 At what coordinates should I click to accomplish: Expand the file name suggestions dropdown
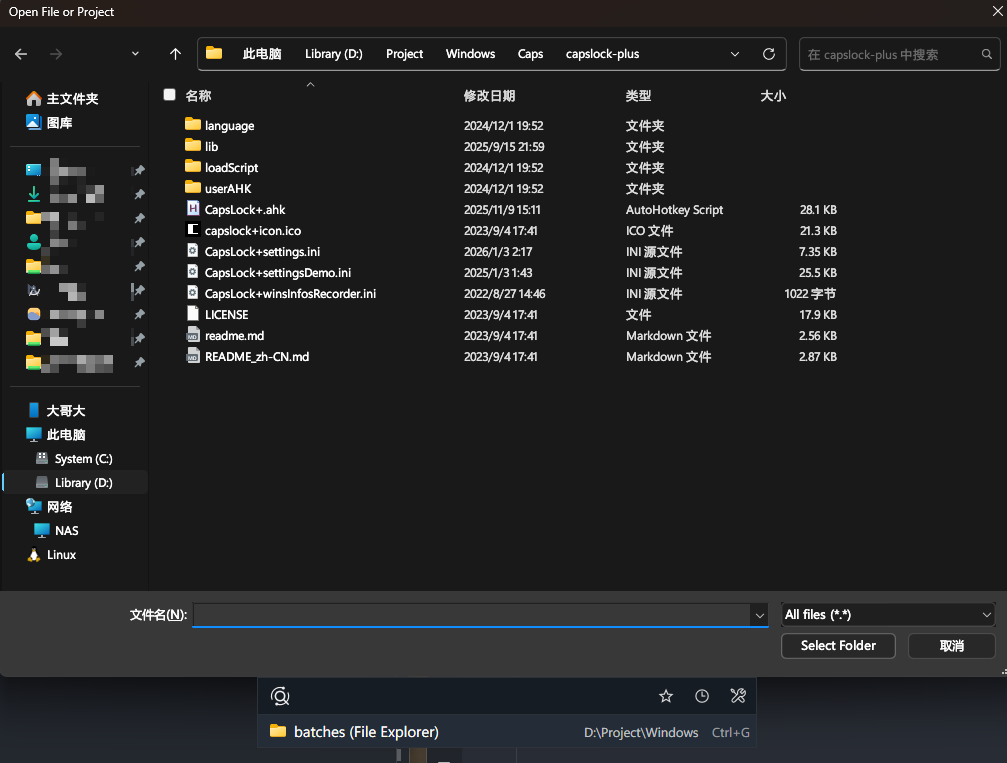(759, 615)
